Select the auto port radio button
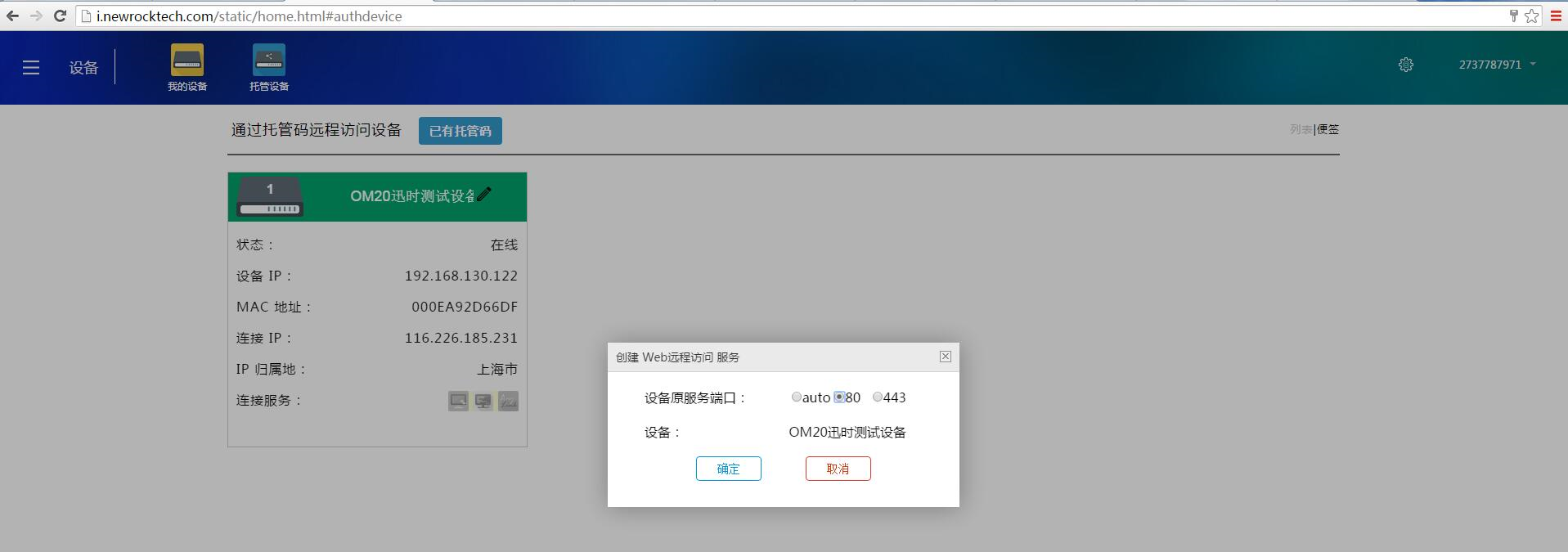The width and height of the screenshot is (1568, 552). point(796,397)
